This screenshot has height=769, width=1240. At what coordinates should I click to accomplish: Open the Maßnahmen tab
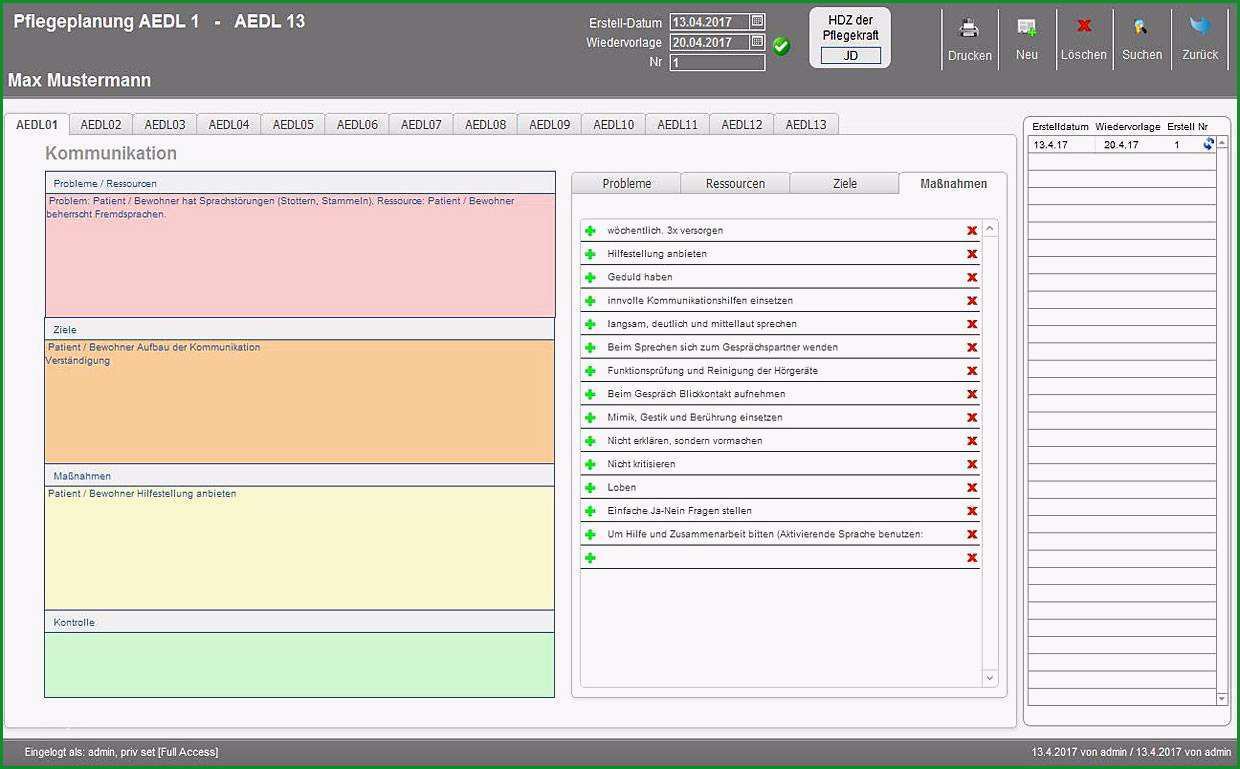pos(953,183)
